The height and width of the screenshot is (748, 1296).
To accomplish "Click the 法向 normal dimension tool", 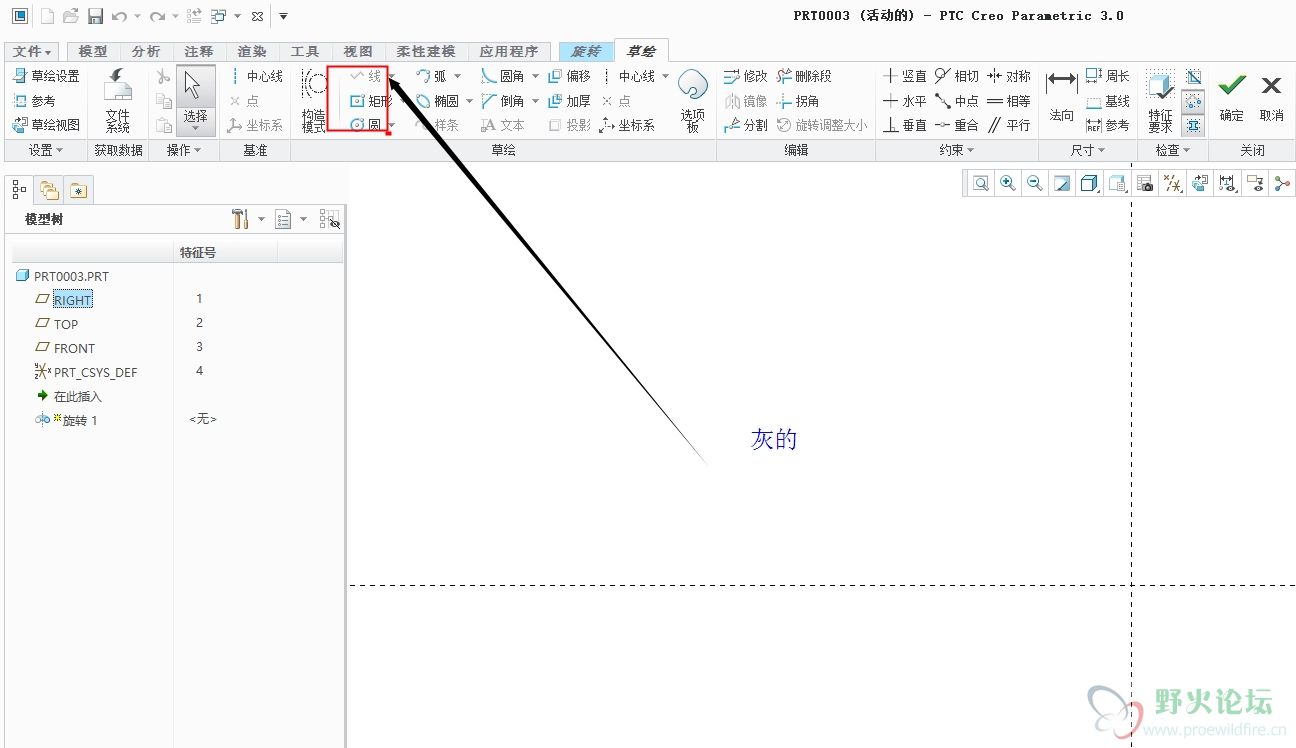I will [x=1061, y=98].
